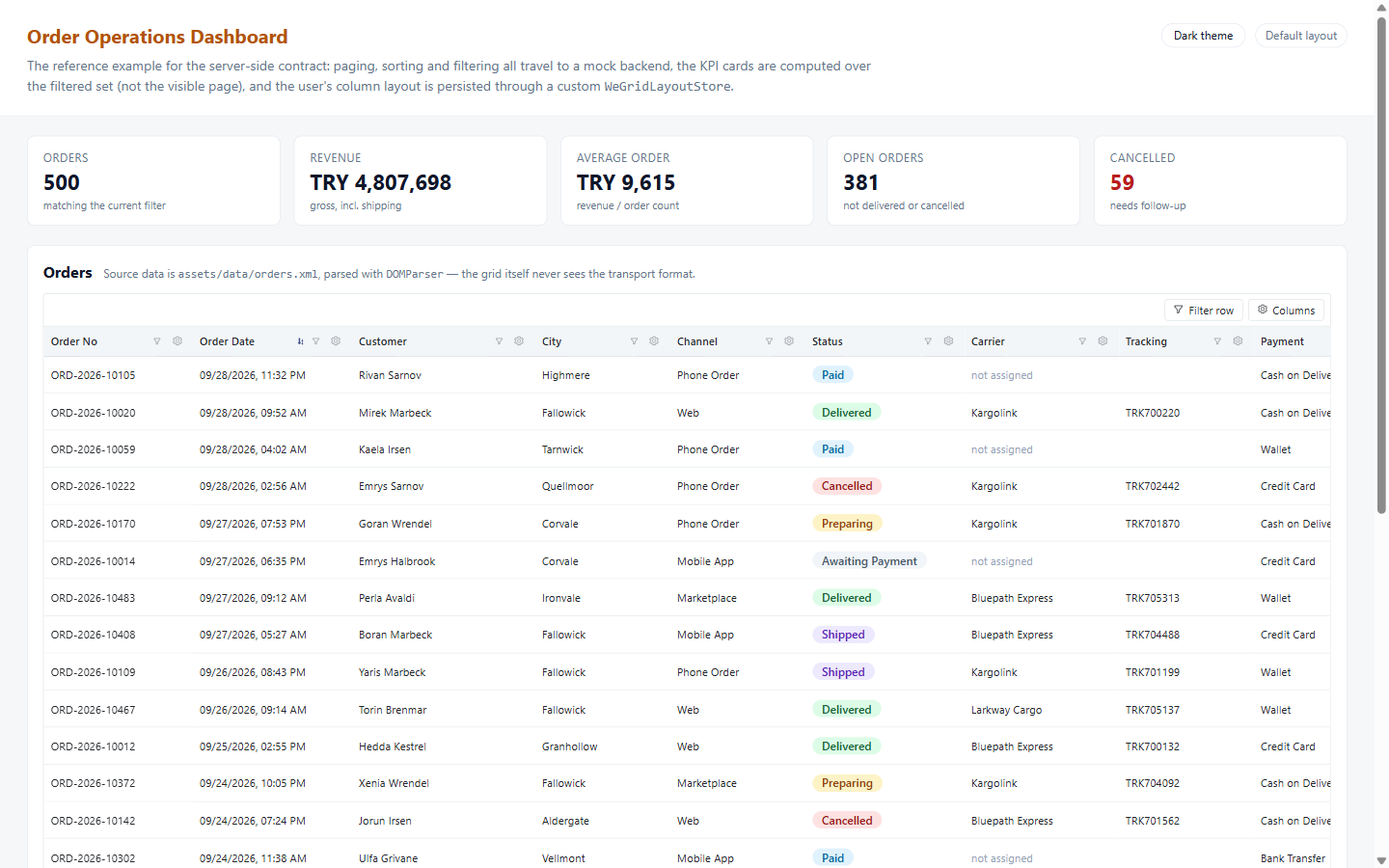This screenshot has height=868, width=1389.
Task: Open the filter for Carrier column
Action: coord(1082,341)
